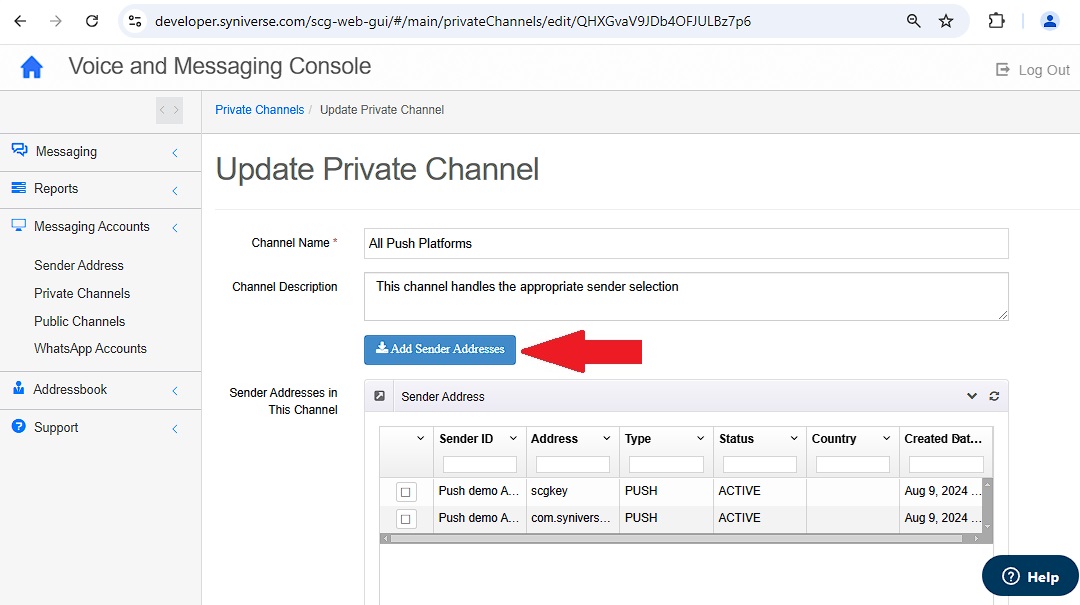Click into the Channel Name input field

tap(686, 243)
